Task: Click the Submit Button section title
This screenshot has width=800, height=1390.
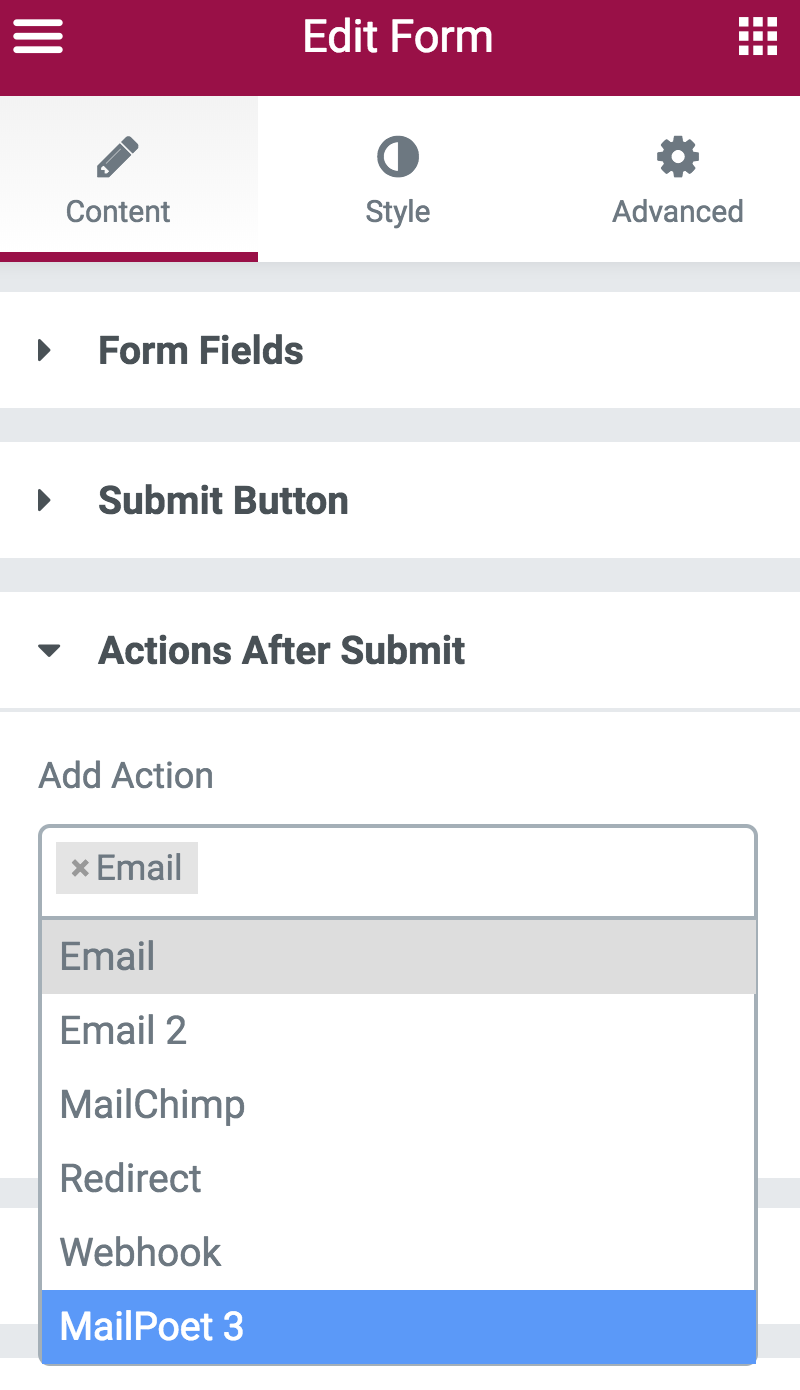Action: click(223, 501)
